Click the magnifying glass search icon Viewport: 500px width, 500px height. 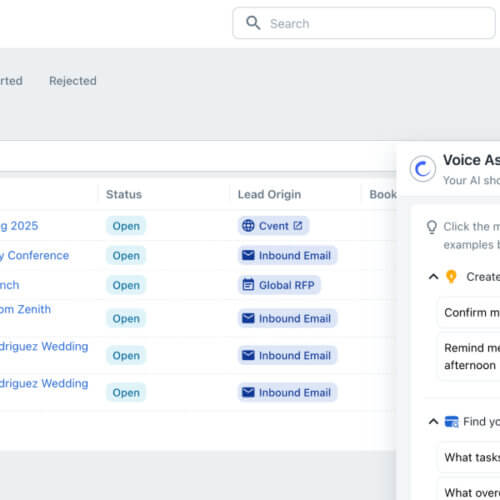click(x=253, y=23)
